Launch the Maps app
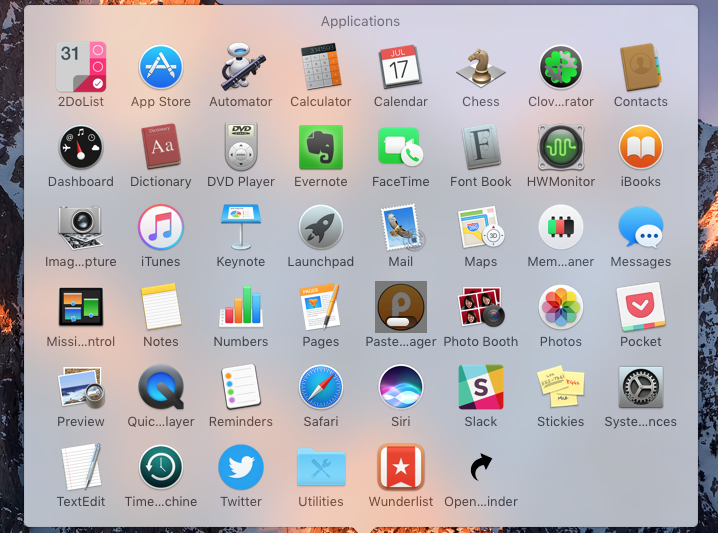718x533 pixels. tap(481, 227)
